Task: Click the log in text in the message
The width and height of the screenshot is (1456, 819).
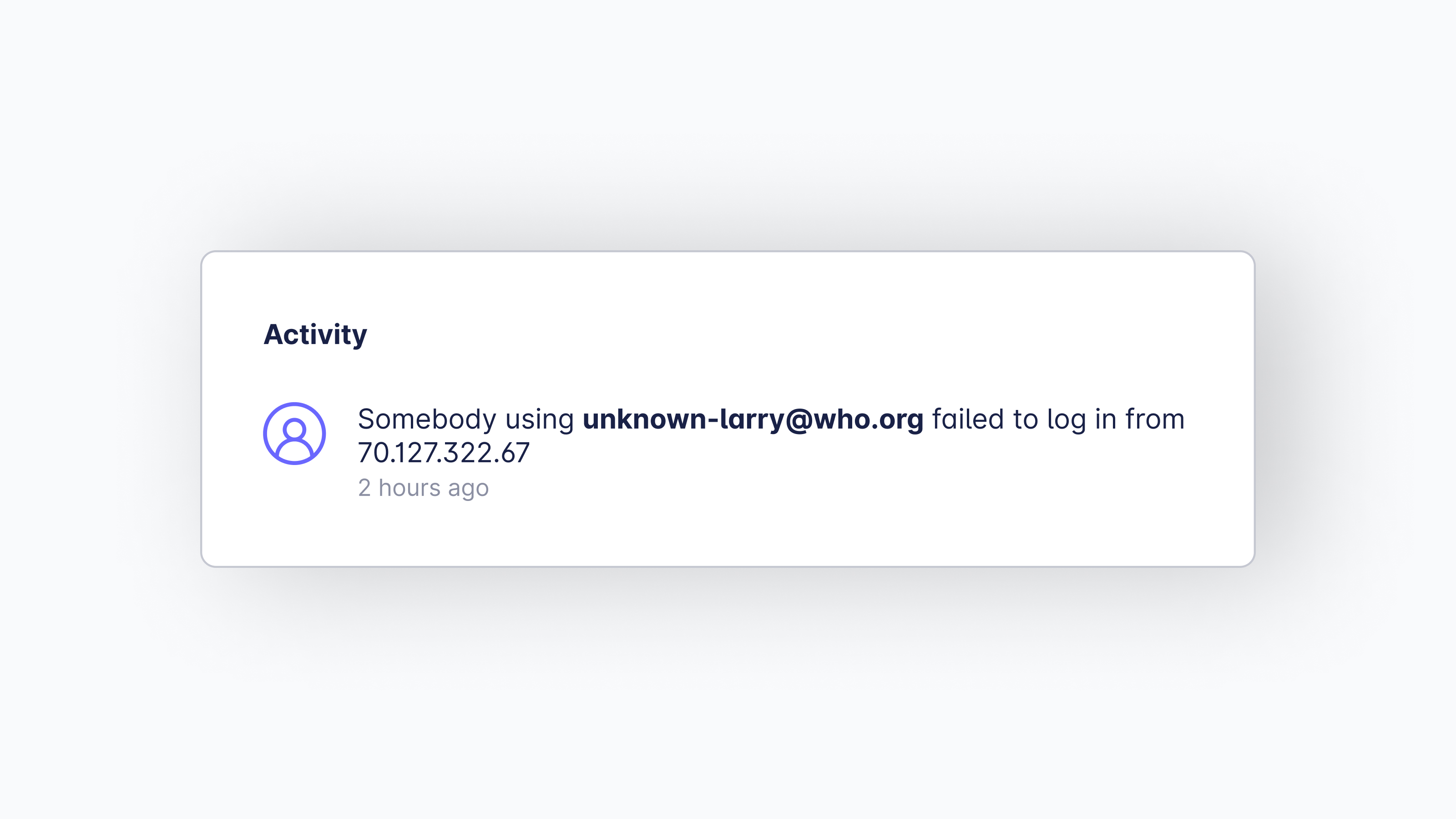Action: click(1081, 420)
